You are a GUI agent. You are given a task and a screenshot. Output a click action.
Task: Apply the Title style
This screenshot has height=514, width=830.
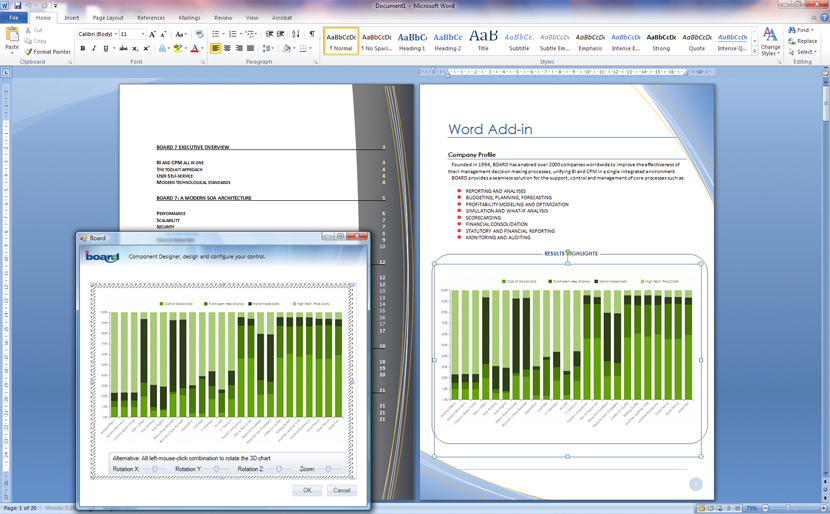483,41
